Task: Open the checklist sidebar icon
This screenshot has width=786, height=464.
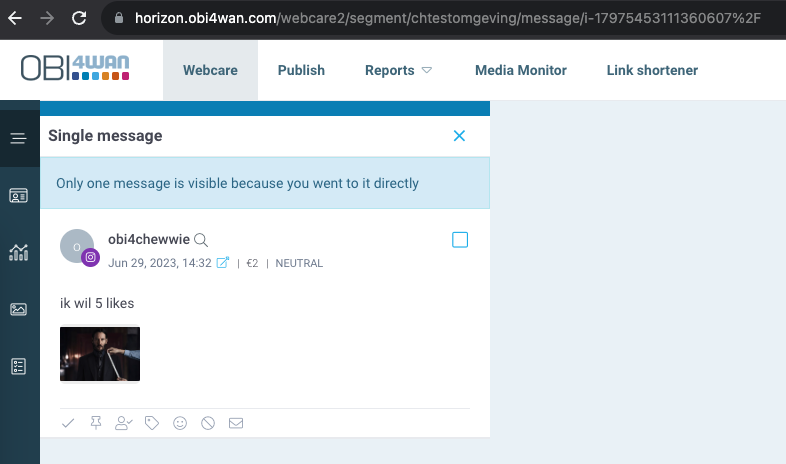Action: click(x=19, y=366)
